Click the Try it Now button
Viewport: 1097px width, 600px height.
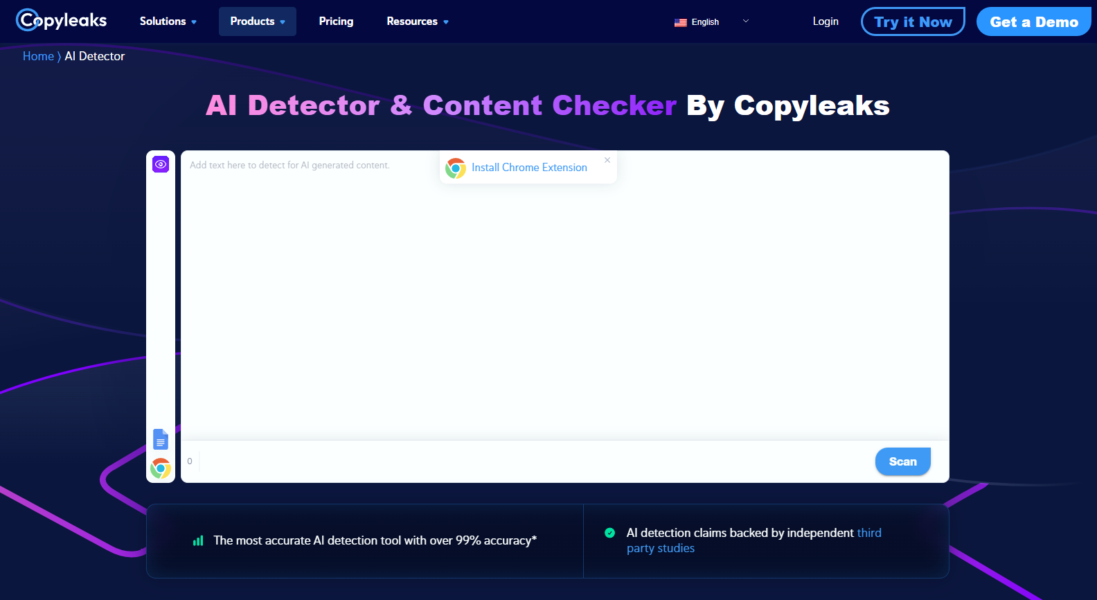(912, 20)
